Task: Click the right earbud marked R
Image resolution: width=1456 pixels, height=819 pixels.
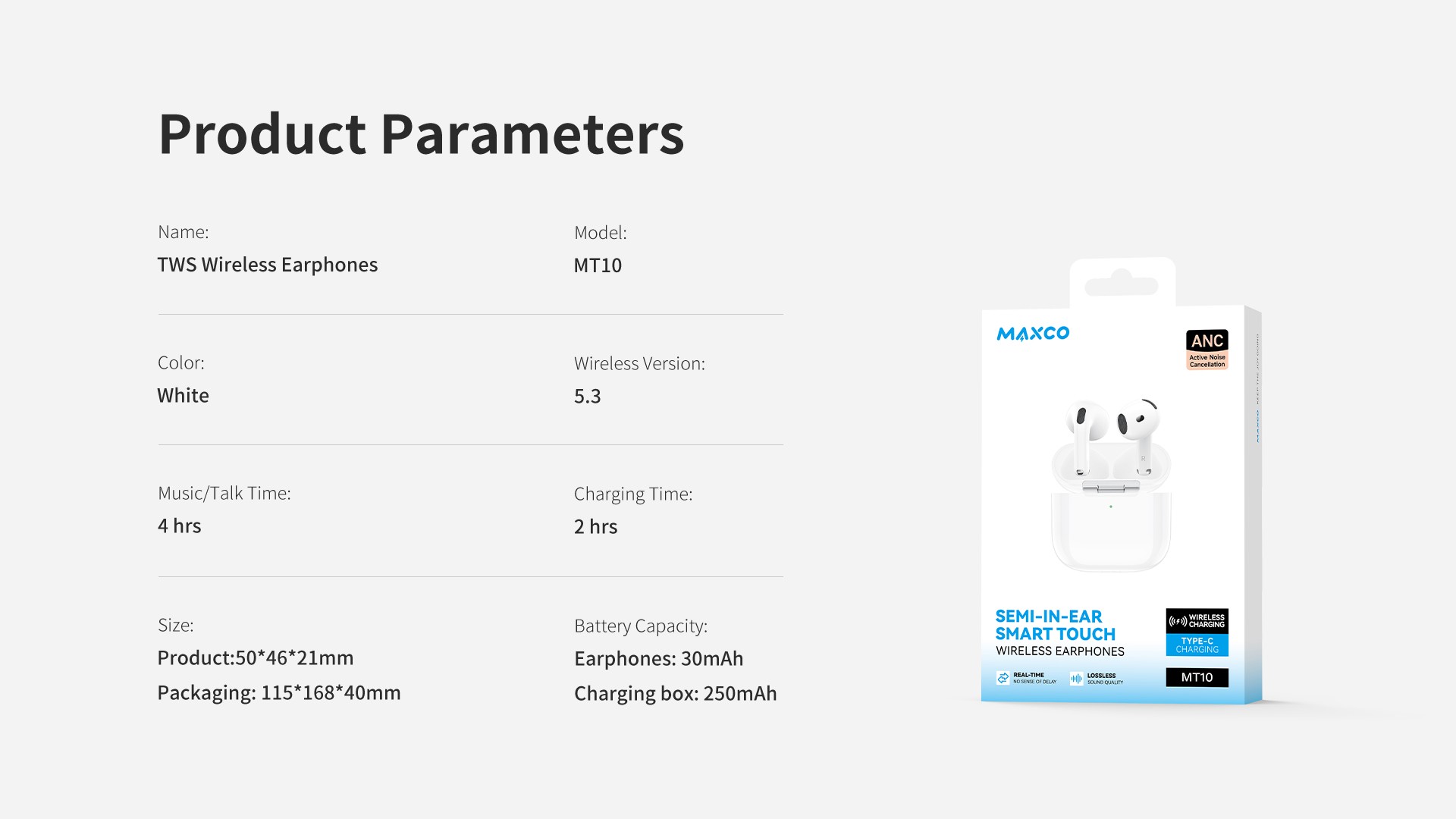Action: pyautogui.click(x=1140, y=432)
